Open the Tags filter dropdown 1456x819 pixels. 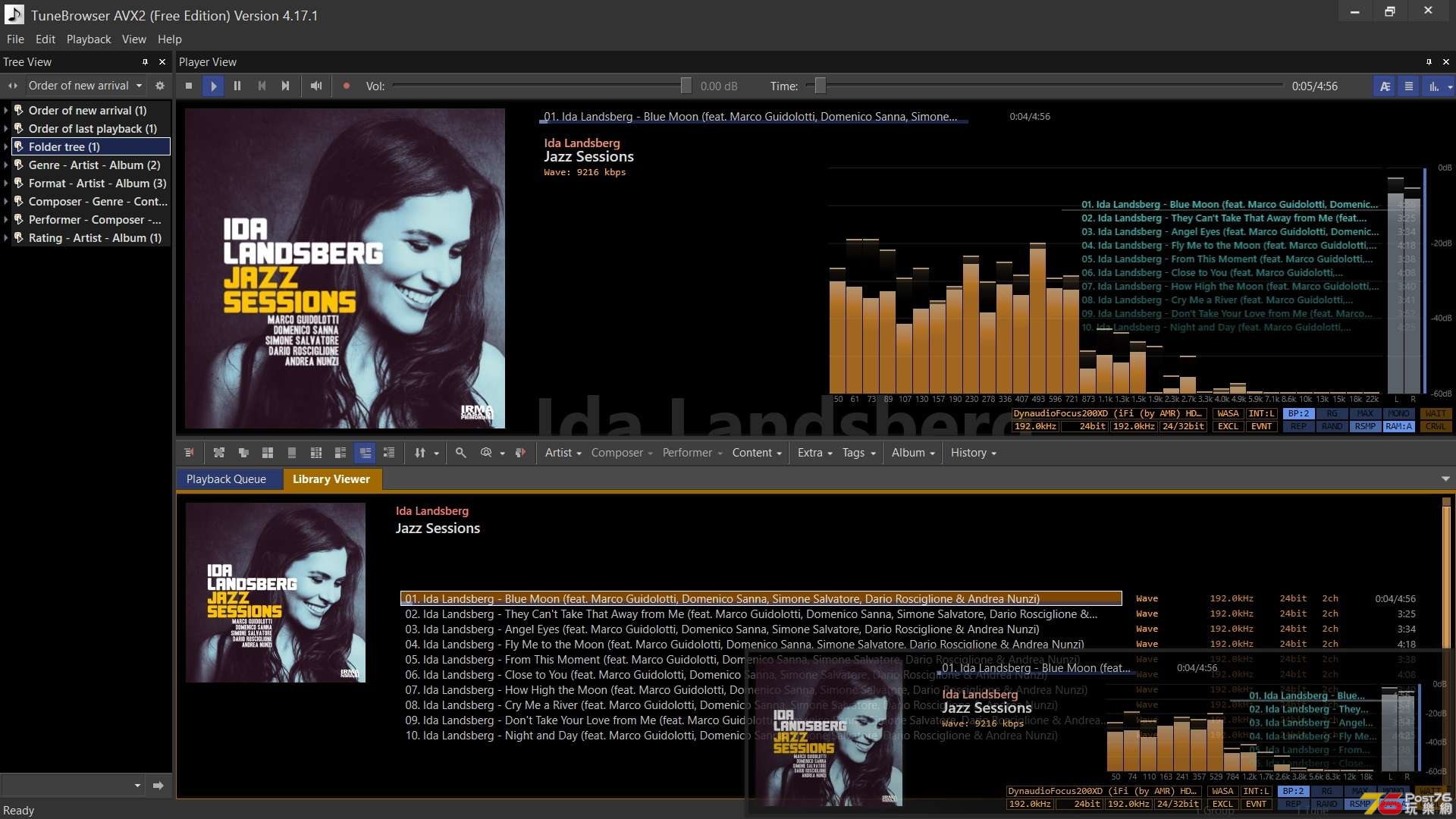pos(858,453)
